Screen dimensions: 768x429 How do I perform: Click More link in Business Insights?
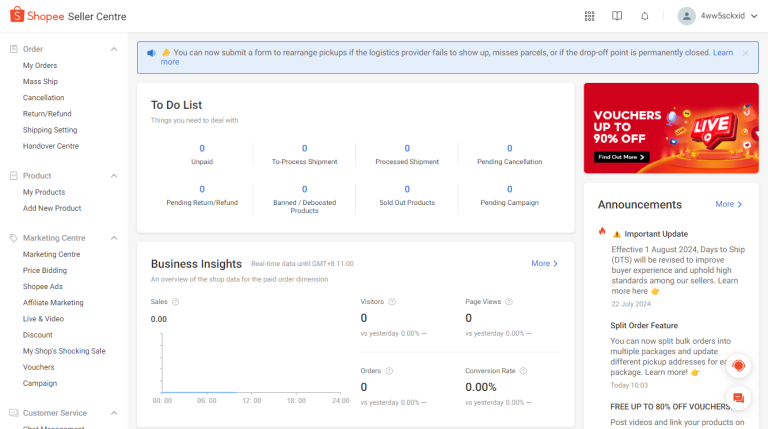[544, 263]
